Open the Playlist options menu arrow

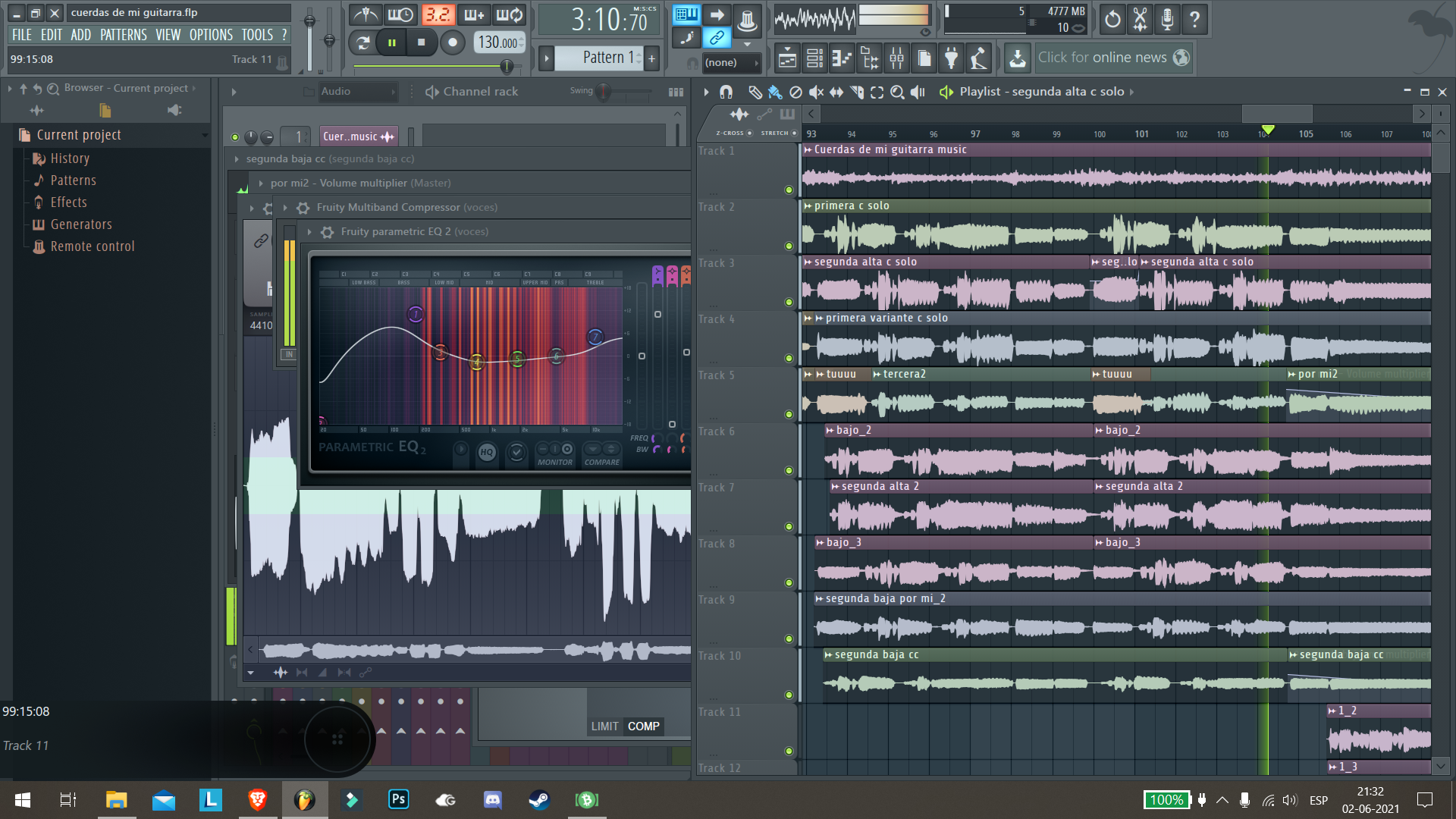(706, 92)
